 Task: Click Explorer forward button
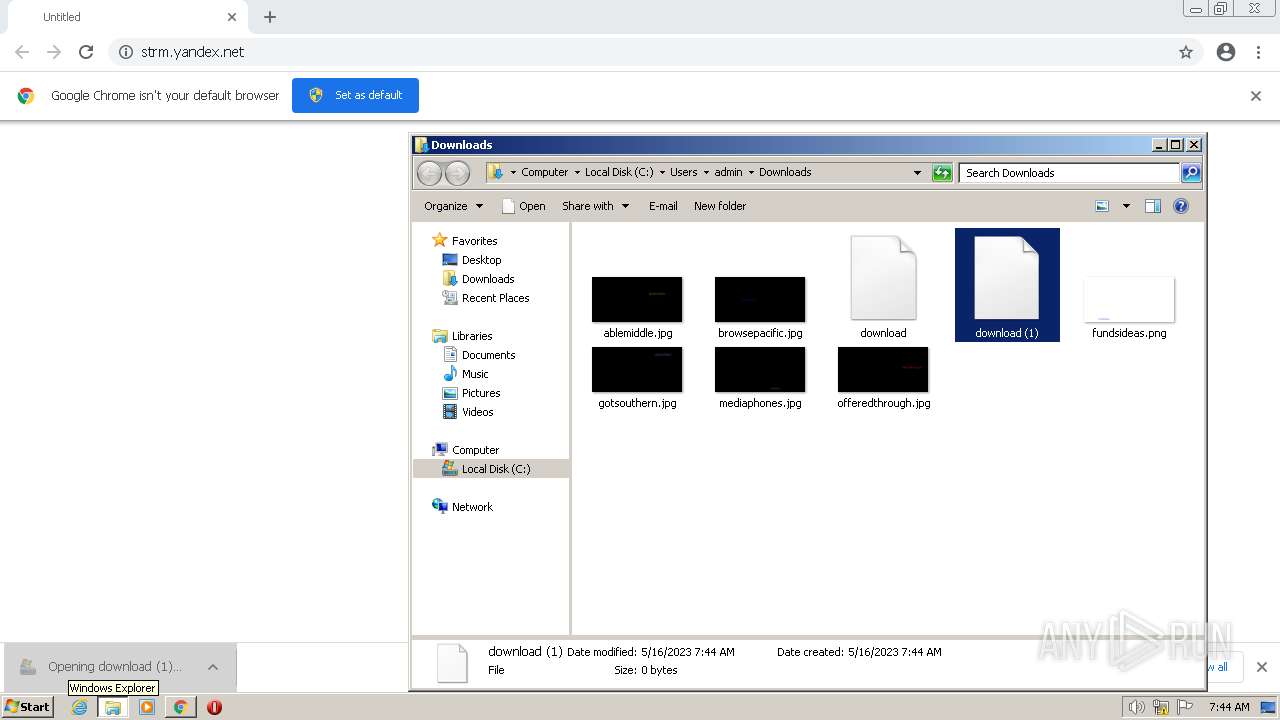point(457,173)
